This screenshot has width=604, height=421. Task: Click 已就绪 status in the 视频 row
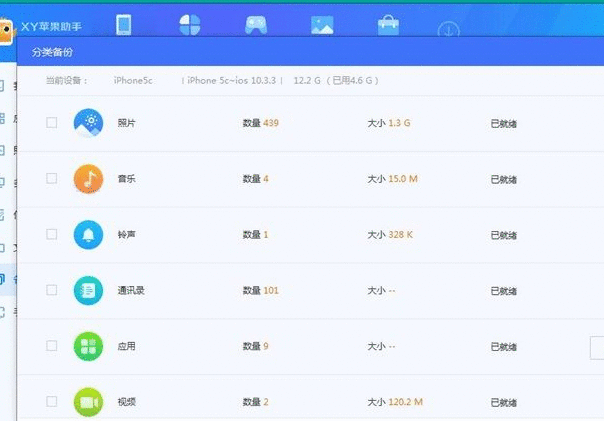click(503, 403)
